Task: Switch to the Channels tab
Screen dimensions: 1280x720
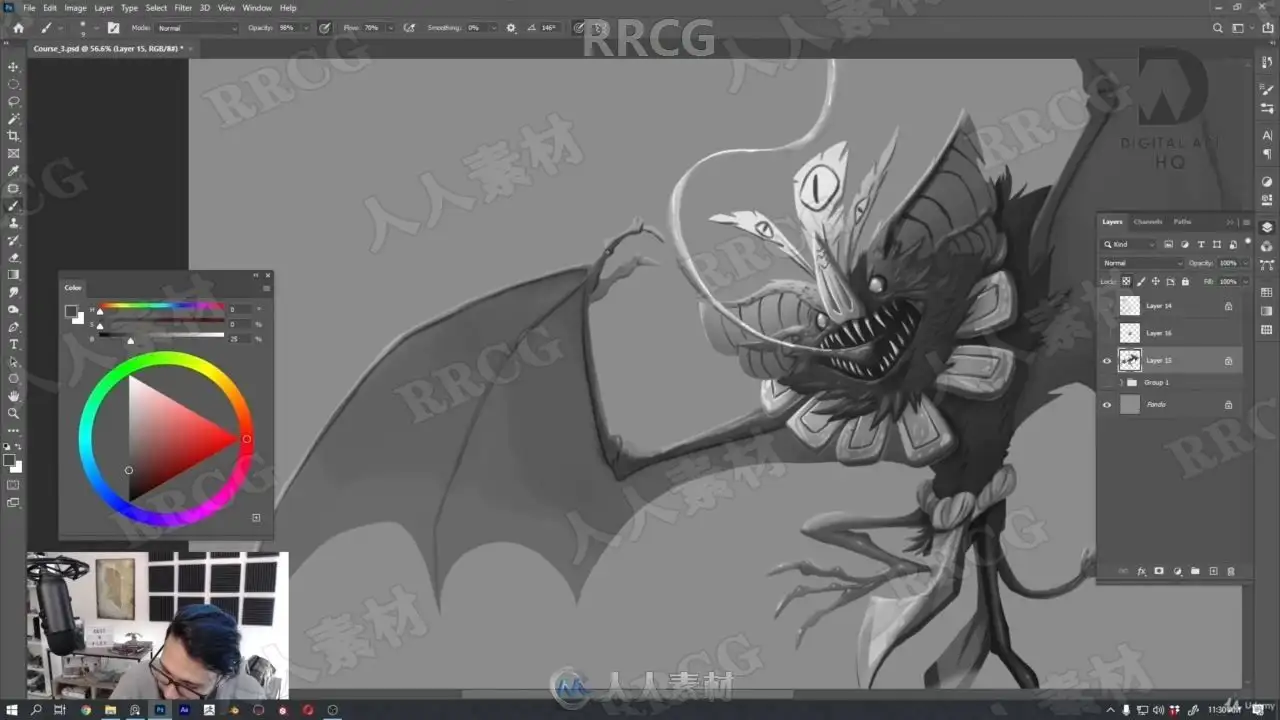Action: tap(1148, 222)
